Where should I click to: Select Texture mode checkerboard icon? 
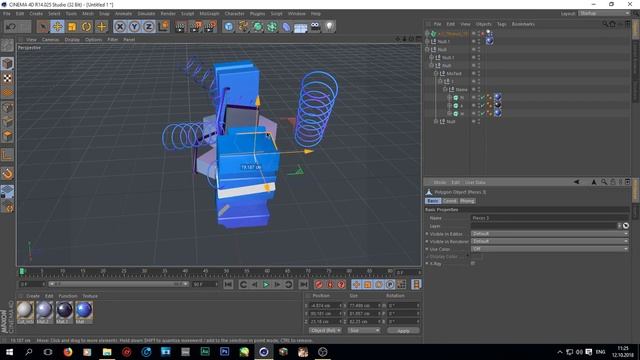coord(7,78)
